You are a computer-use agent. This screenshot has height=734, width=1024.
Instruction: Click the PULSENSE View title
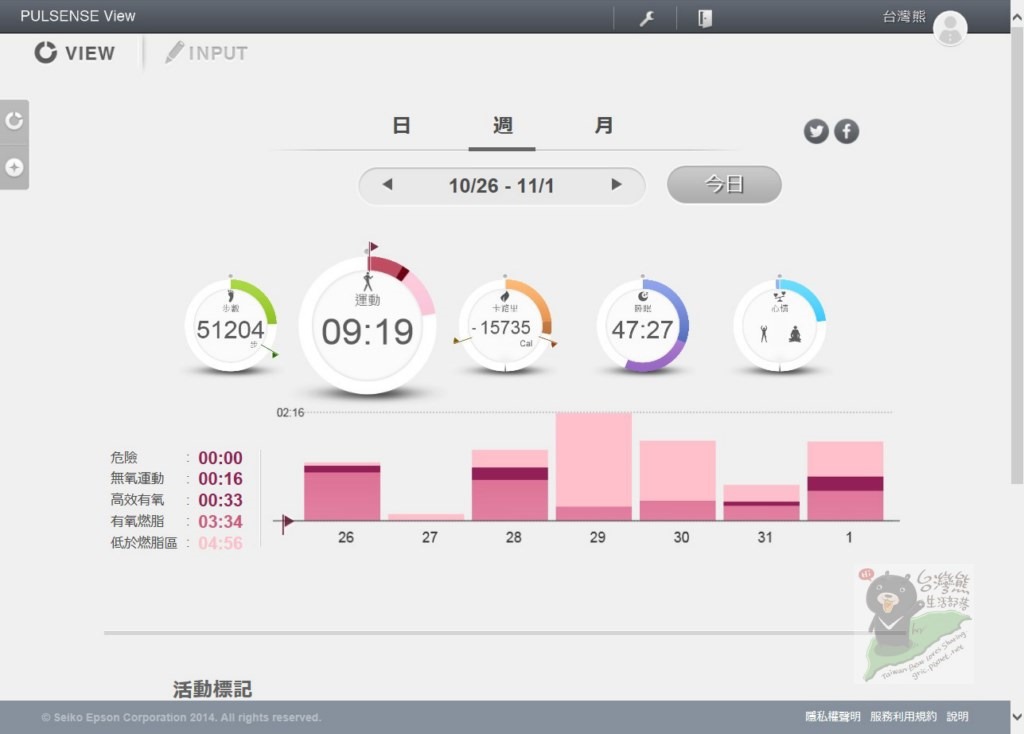pyautogui.click(x=78, y=16)
